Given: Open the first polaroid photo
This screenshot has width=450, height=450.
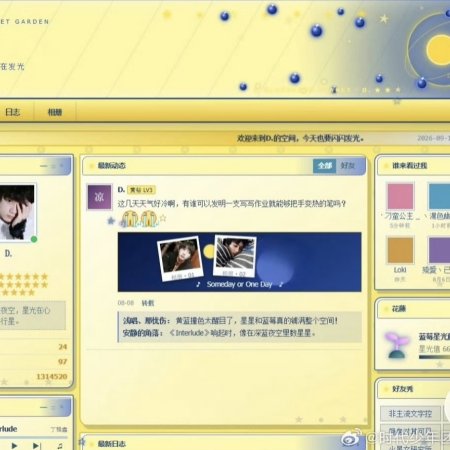Looking at the screenshot, I should [180, 259].
